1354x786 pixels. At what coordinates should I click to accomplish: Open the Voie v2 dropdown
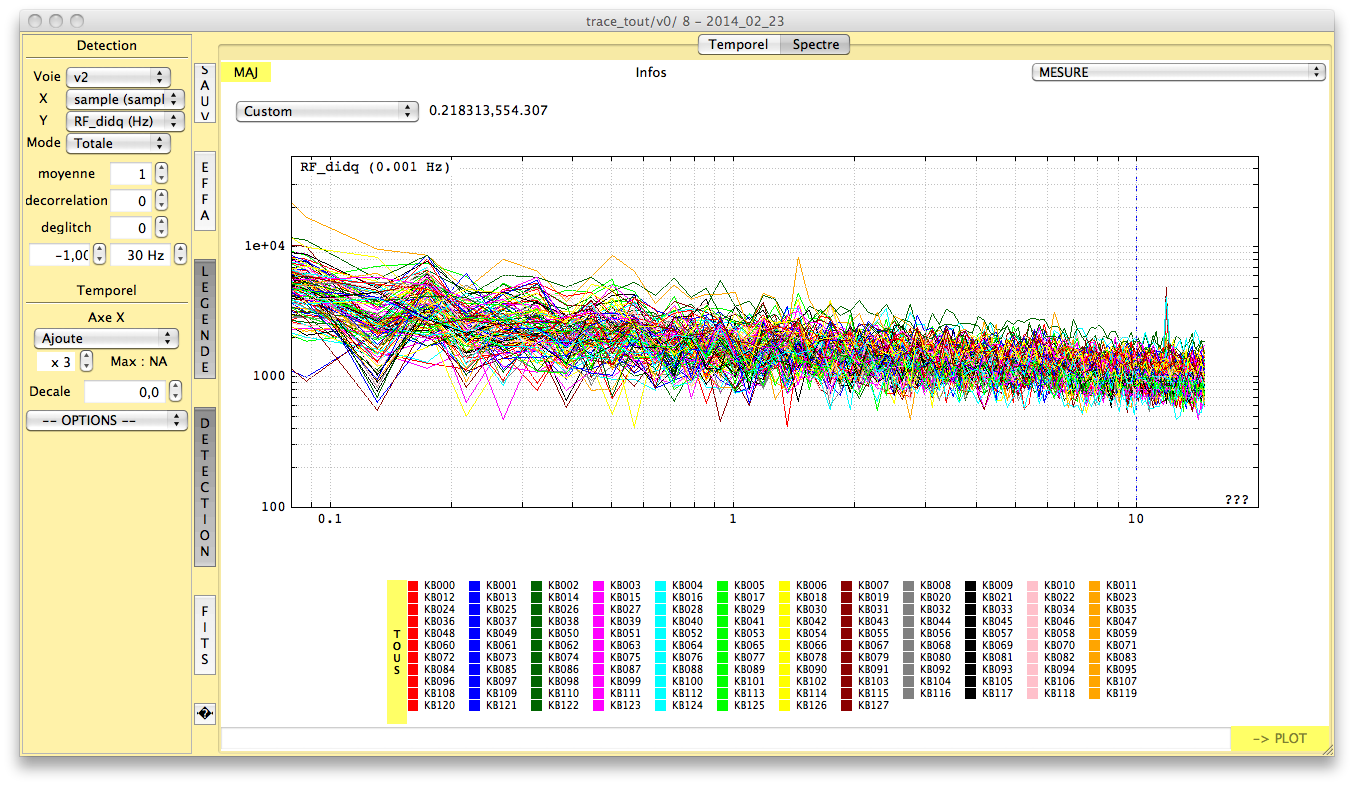pyautogui.click(x=118, y=77)
